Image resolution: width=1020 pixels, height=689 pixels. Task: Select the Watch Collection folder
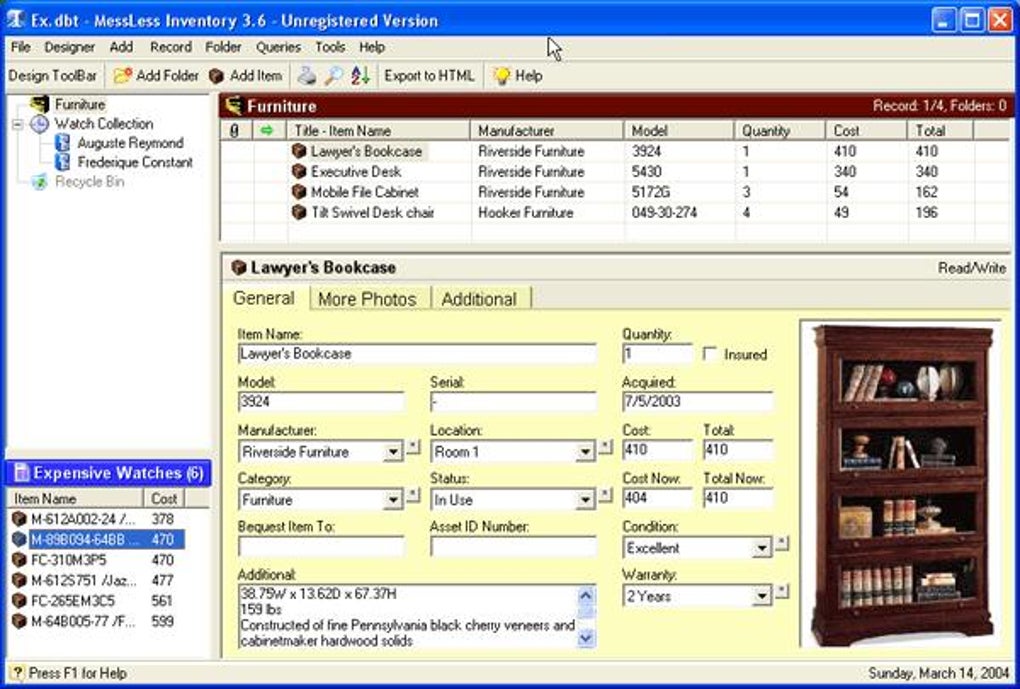point(103,124)
